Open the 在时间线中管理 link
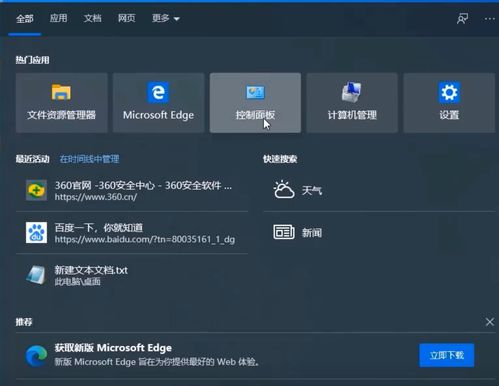This screenshot has width=499, height=386. [x=89, y=159]
